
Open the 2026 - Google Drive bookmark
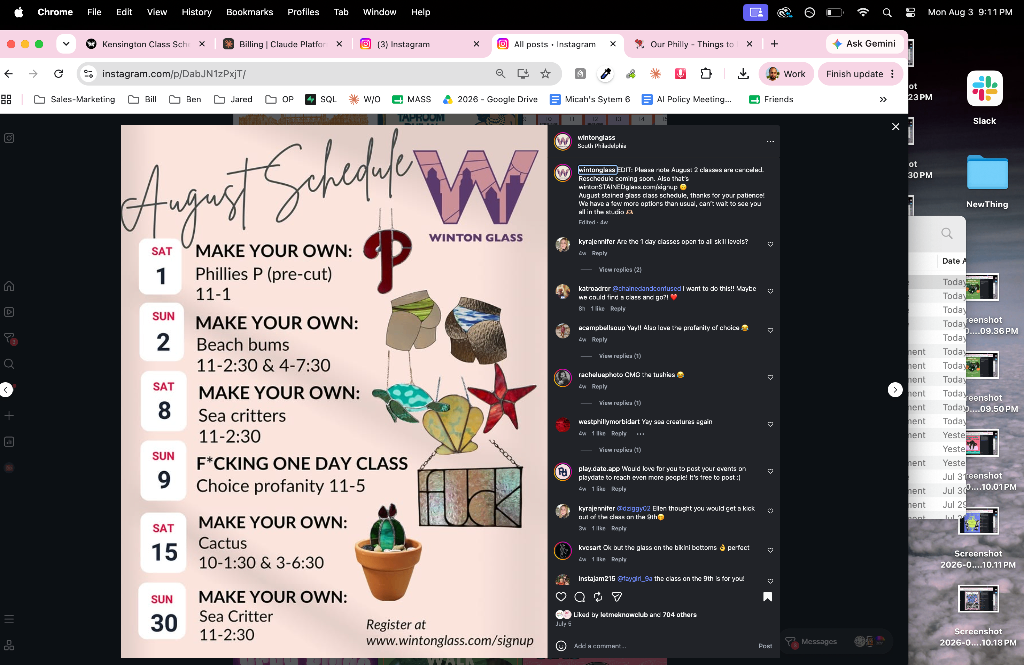[490, 99]
